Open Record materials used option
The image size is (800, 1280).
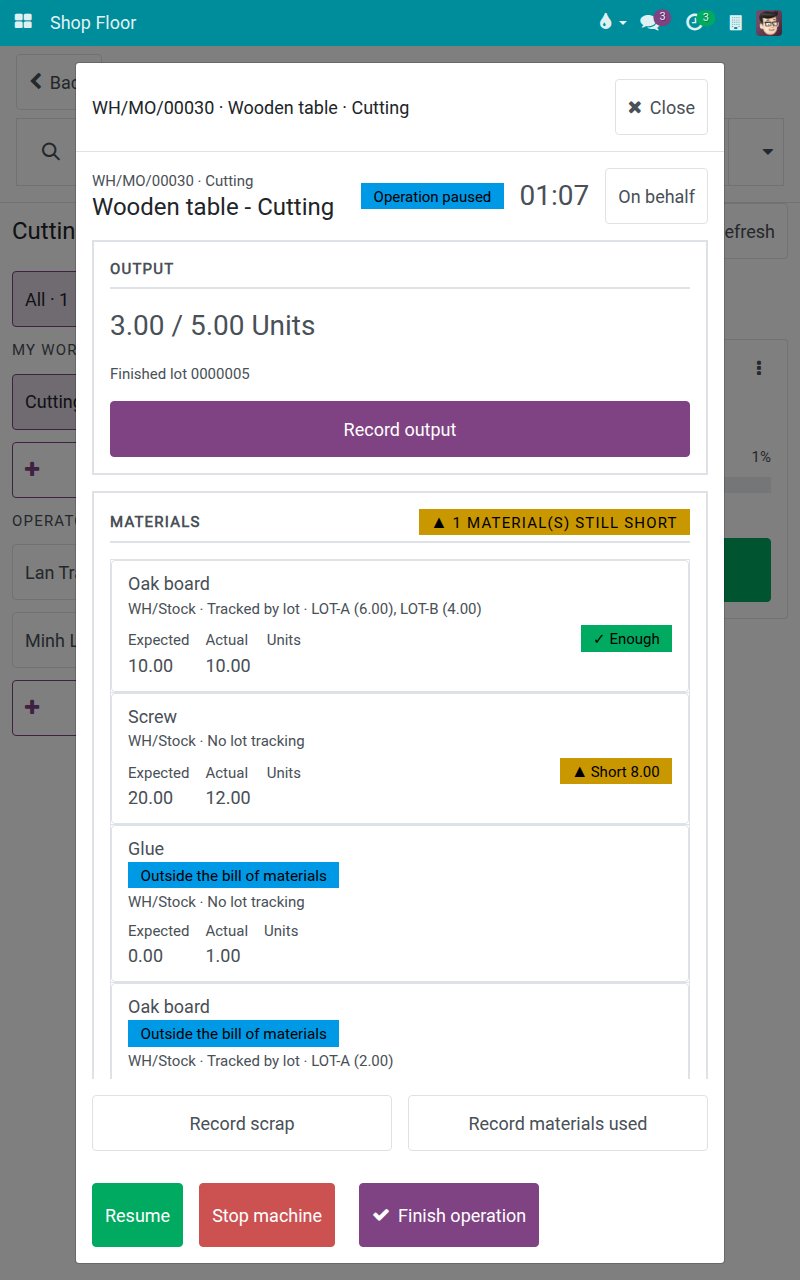(558, 1123)
